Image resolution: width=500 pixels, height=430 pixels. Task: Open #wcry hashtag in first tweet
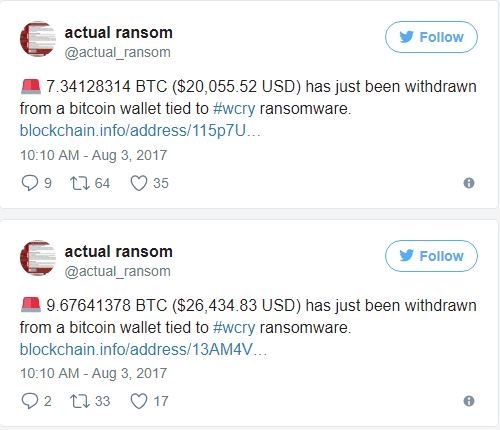click(x=234, y=109)
